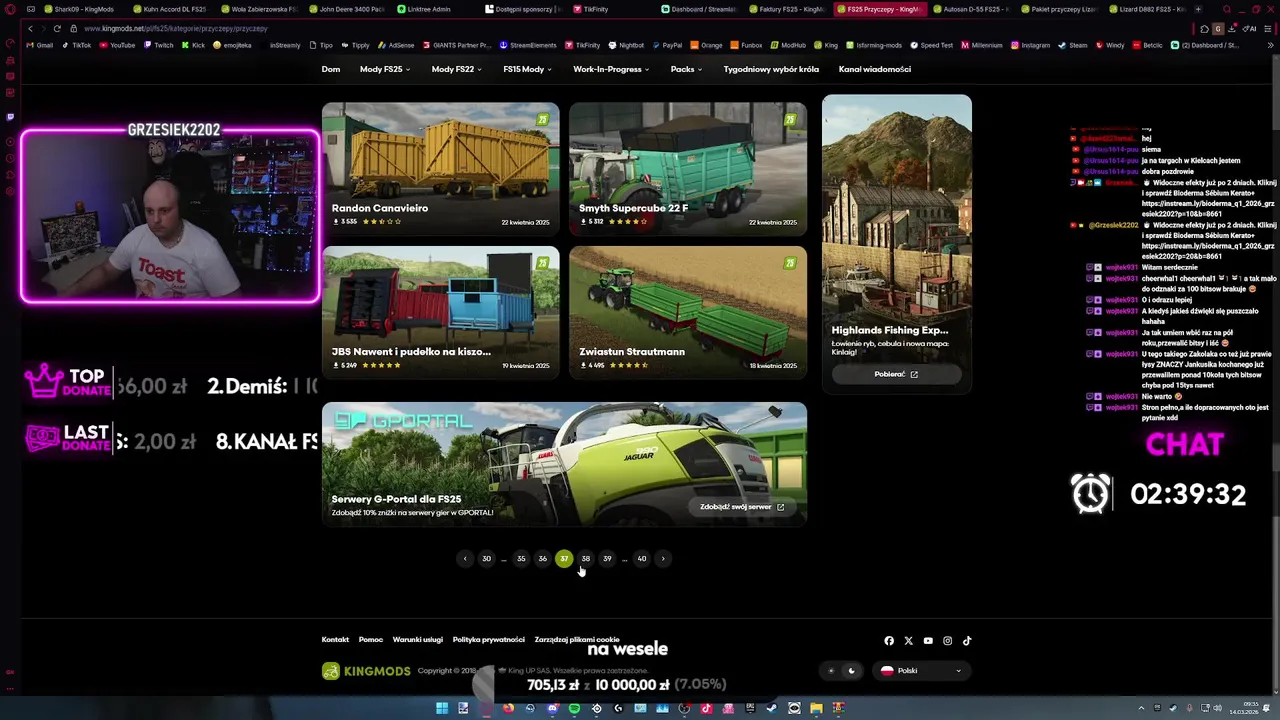This screenshot has height=720, width=1280.
Task: Open the Steam bookmark
Action: click(x=1073, y=45)
